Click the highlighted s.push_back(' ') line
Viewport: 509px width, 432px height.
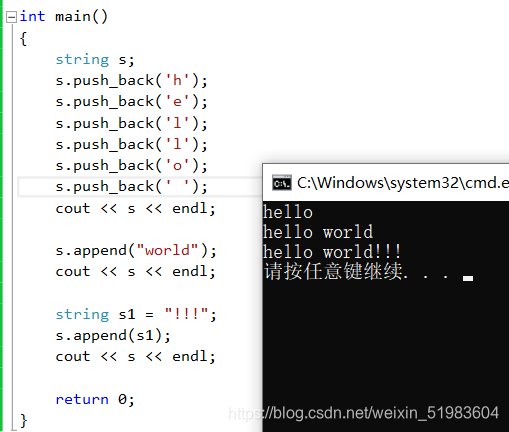[132, 187]
